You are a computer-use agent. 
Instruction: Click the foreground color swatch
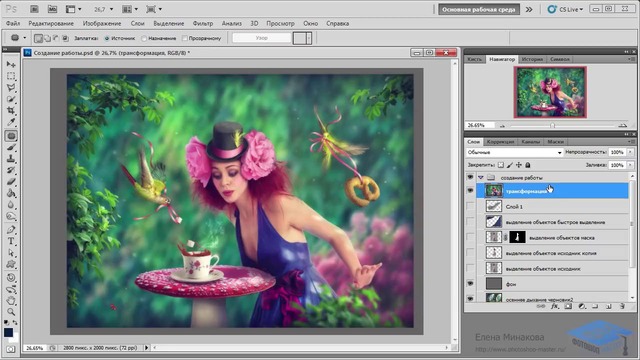pyautogui.click(x=9, y=333)
